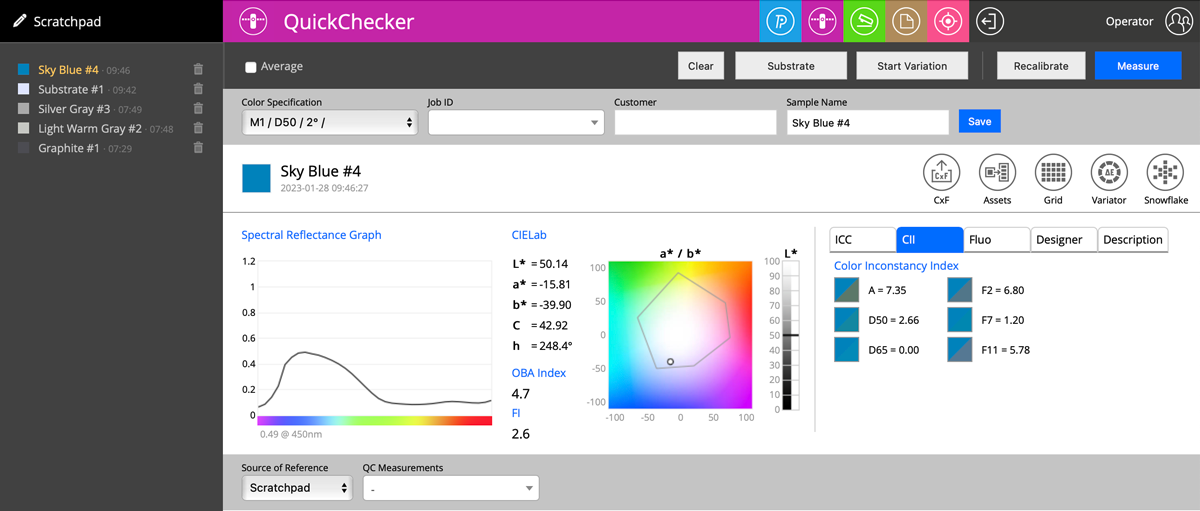This screenshot has width=1200, height=511.
Task: Click the OBA Index label
Action: pos(539,373)
